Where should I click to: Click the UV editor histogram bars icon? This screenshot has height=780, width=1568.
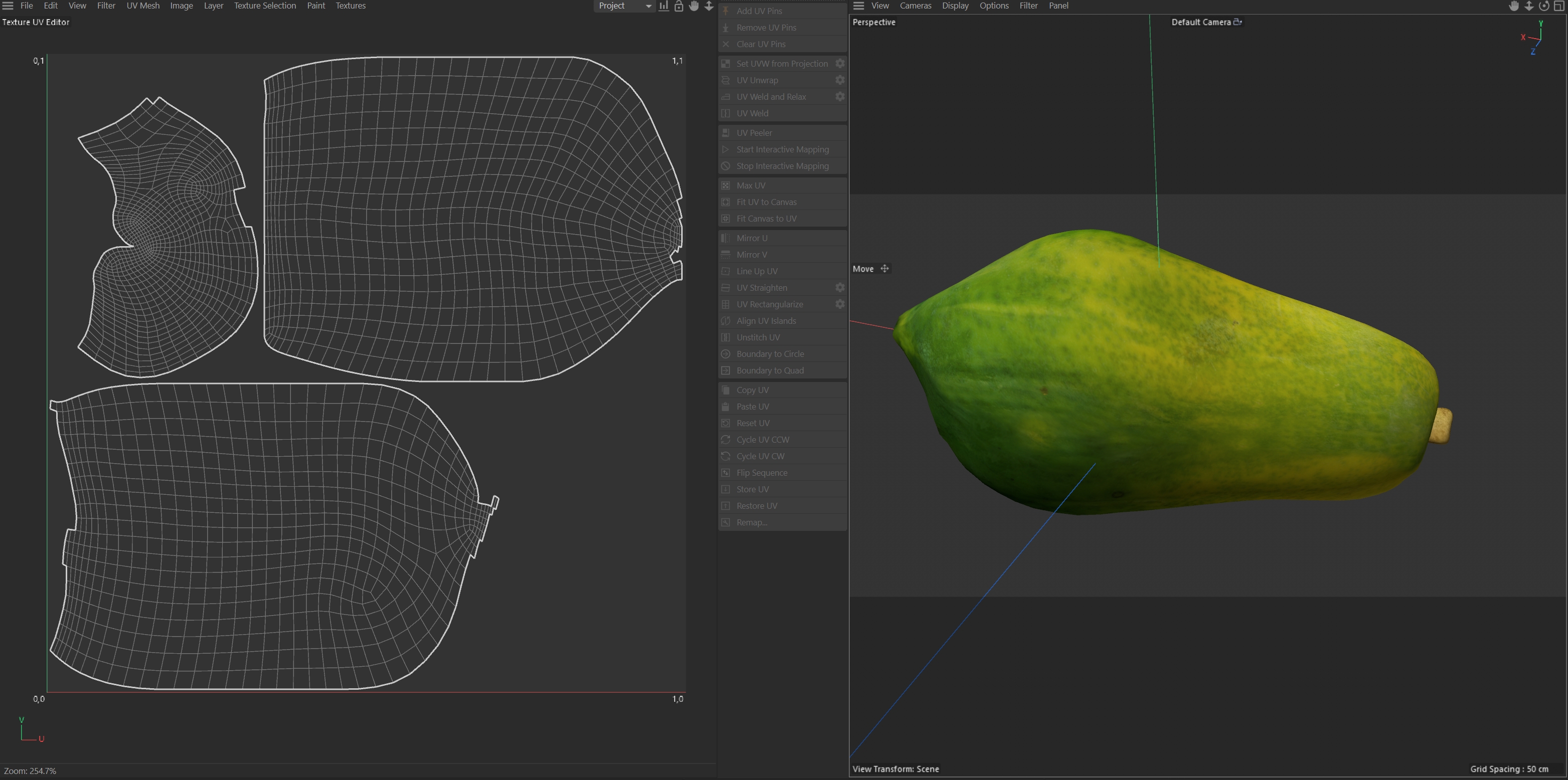664,6
